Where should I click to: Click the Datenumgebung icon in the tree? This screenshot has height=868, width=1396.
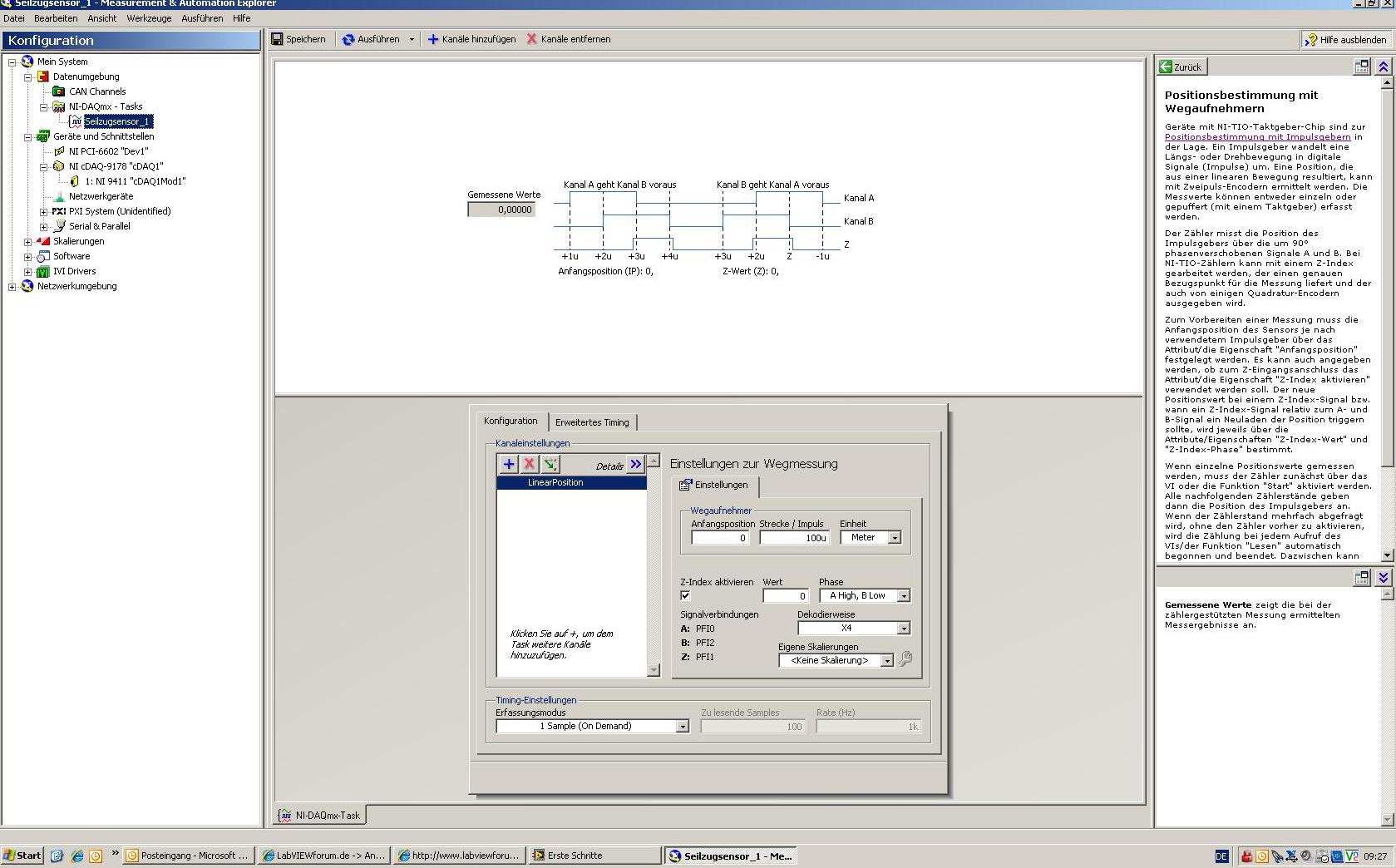click(43, 76)
